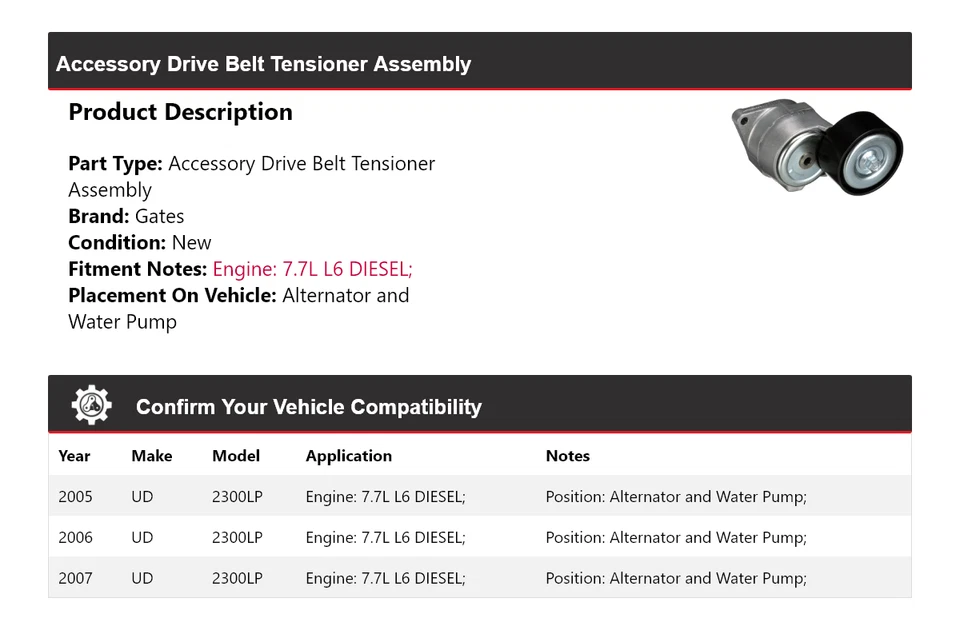Open the belt tensioner product image
The width and height of the screenshot is (960, 630).
coord(817,148)
